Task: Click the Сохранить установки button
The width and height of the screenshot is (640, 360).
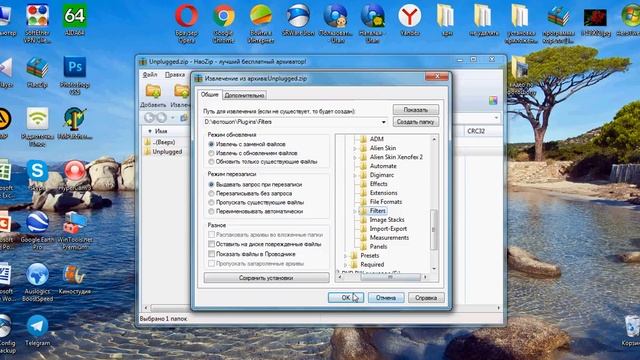Action: point(266,278)
